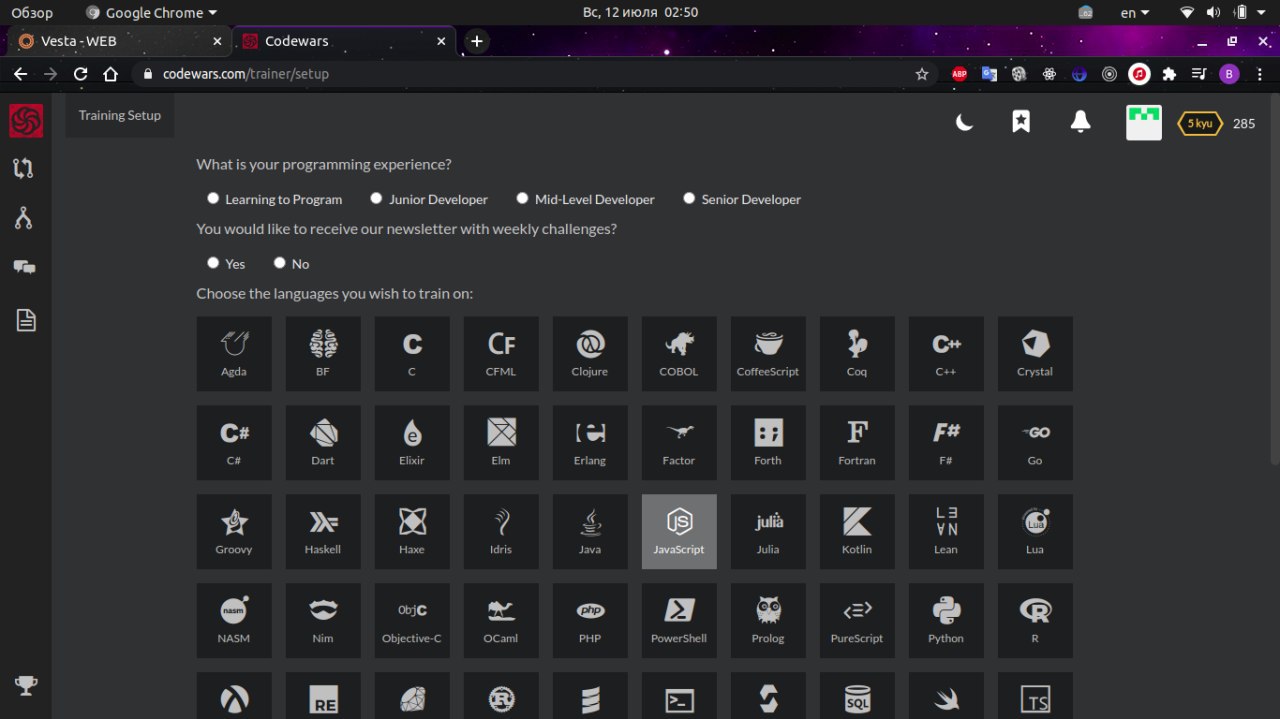Select the Agda language tile
1280x719 pixels.
coord(234,354)
